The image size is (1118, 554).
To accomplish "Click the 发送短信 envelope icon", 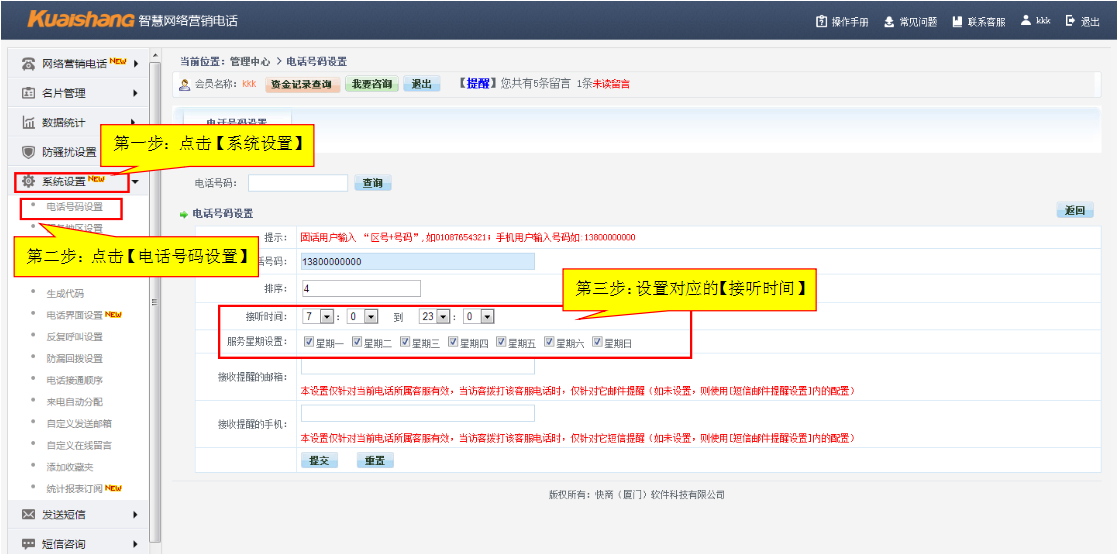I will point(29,515).
